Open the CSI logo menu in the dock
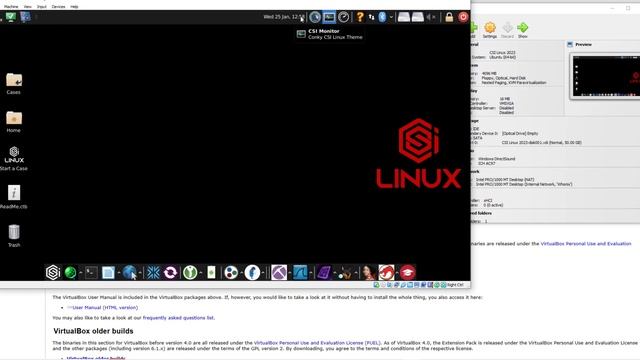 (53, 272)
